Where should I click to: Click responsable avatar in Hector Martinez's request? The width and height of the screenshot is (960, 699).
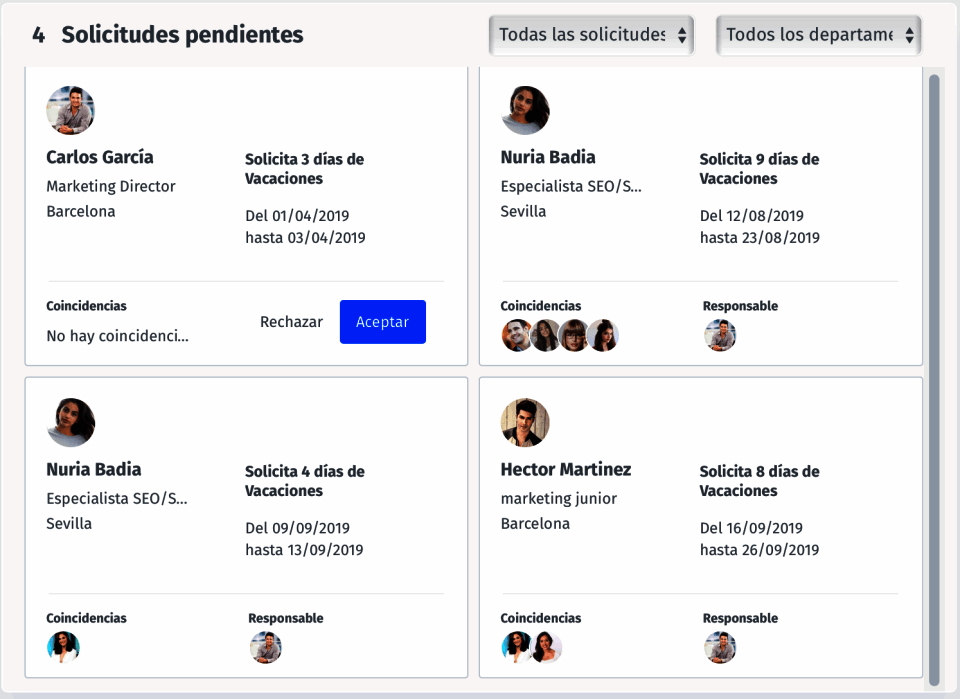720,648
